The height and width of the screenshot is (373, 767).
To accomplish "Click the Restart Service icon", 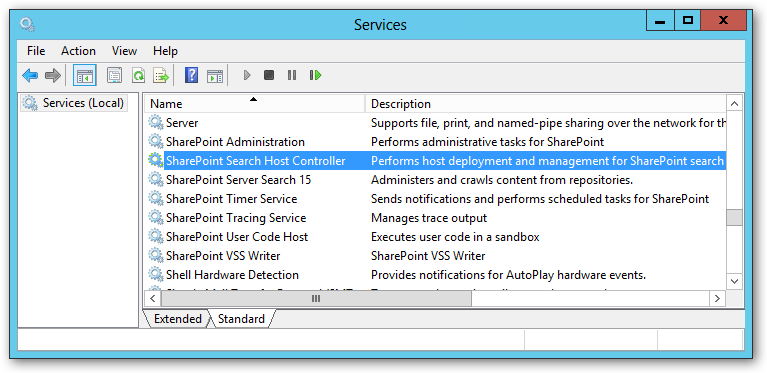I will tap(316, 75).
